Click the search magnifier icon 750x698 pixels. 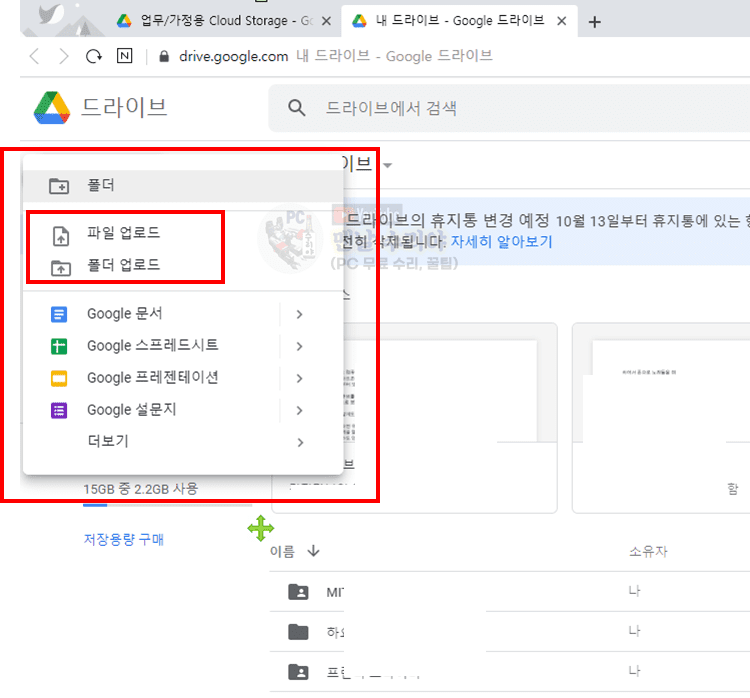click(x=297, y=108)
